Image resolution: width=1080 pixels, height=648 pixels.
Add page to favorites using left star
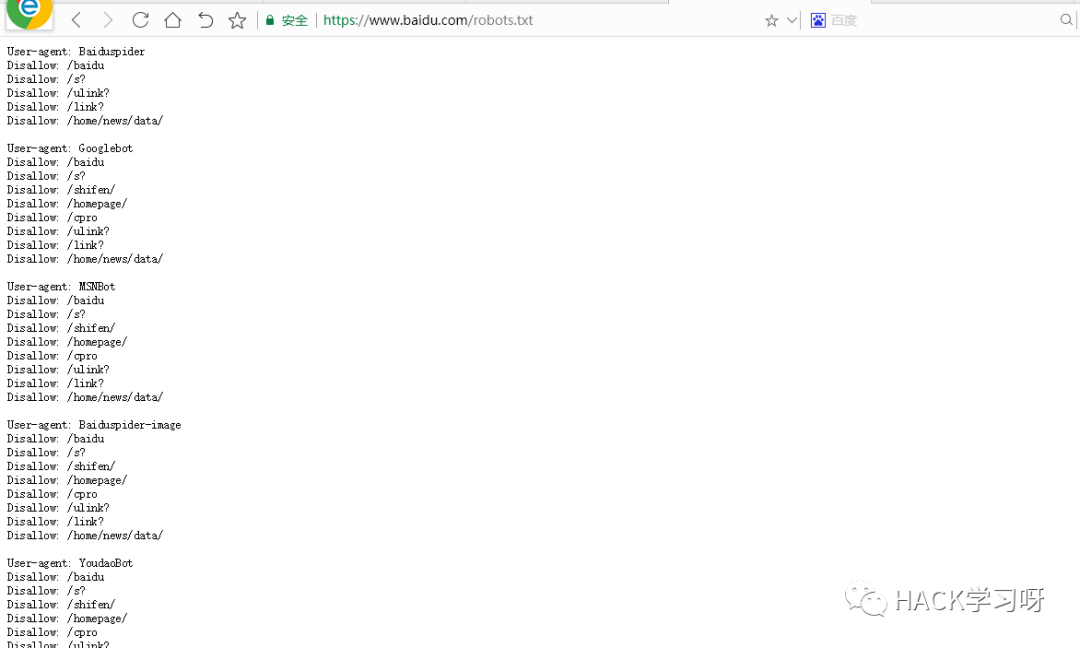(237, 21)
